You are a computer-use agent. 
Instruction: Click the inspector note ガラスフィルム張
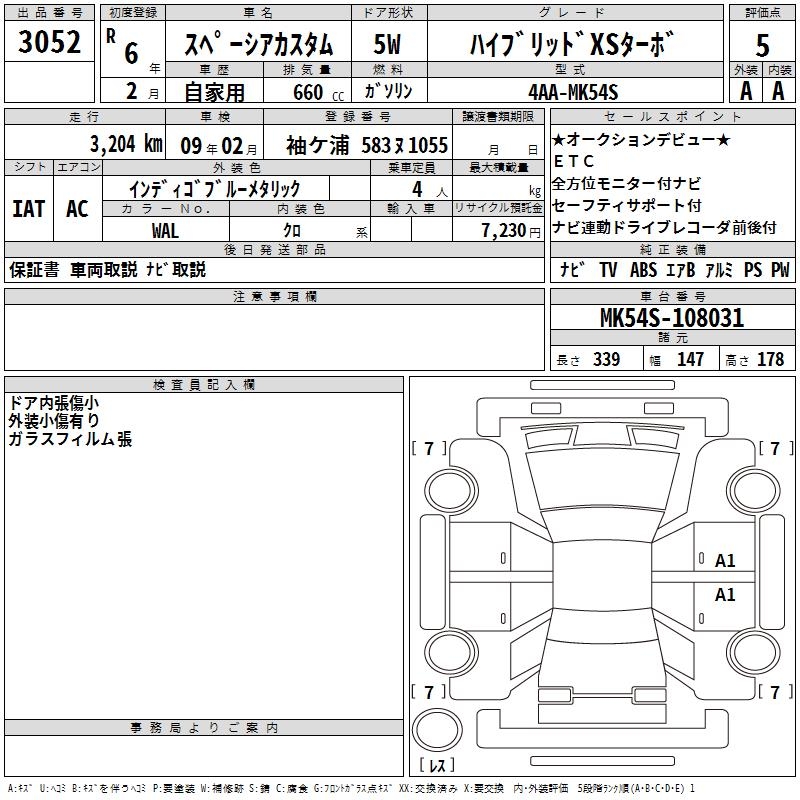click(69, 439)
